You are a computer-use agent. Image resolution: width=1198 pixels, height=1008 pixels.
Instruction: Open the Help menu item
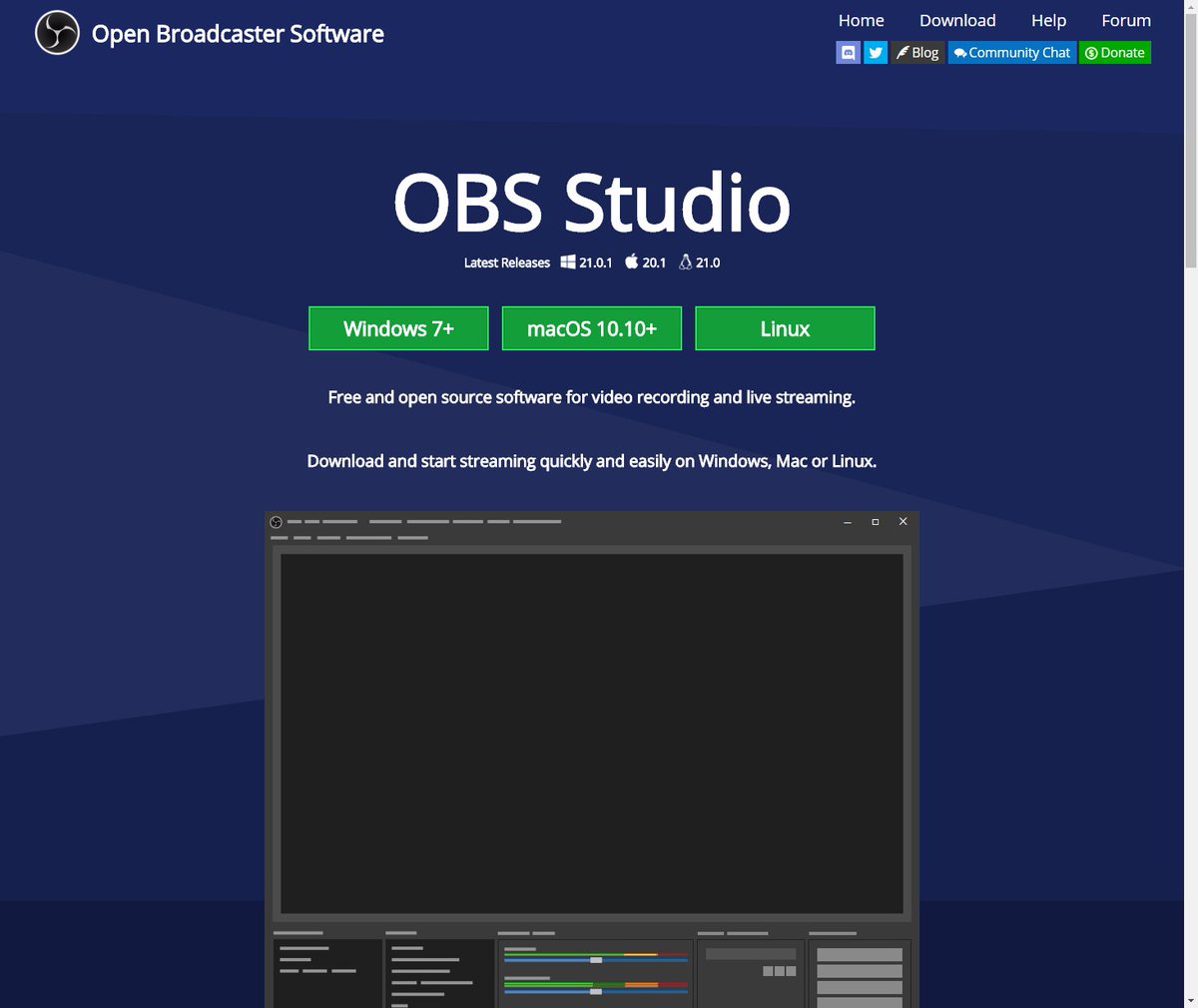point(1048,20)
